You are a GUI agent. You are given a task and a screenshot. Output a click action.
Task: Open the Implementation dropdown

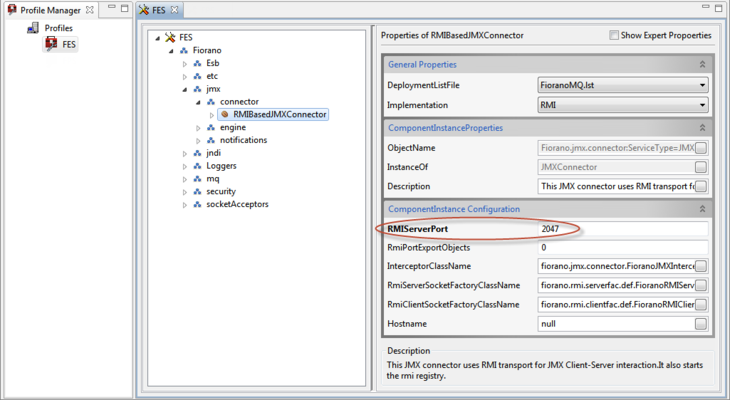click(x=702, y=105)
